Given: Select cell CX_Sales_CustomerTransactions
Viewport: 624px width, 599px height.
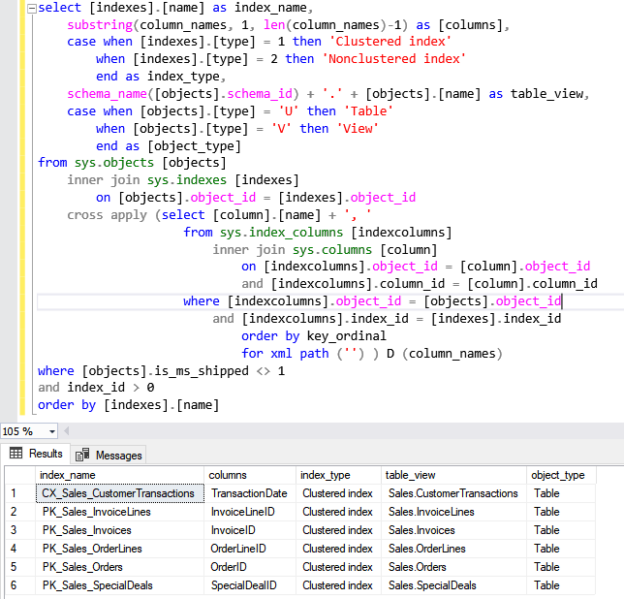Looking at the screenshot, I should tap(120, 493).
